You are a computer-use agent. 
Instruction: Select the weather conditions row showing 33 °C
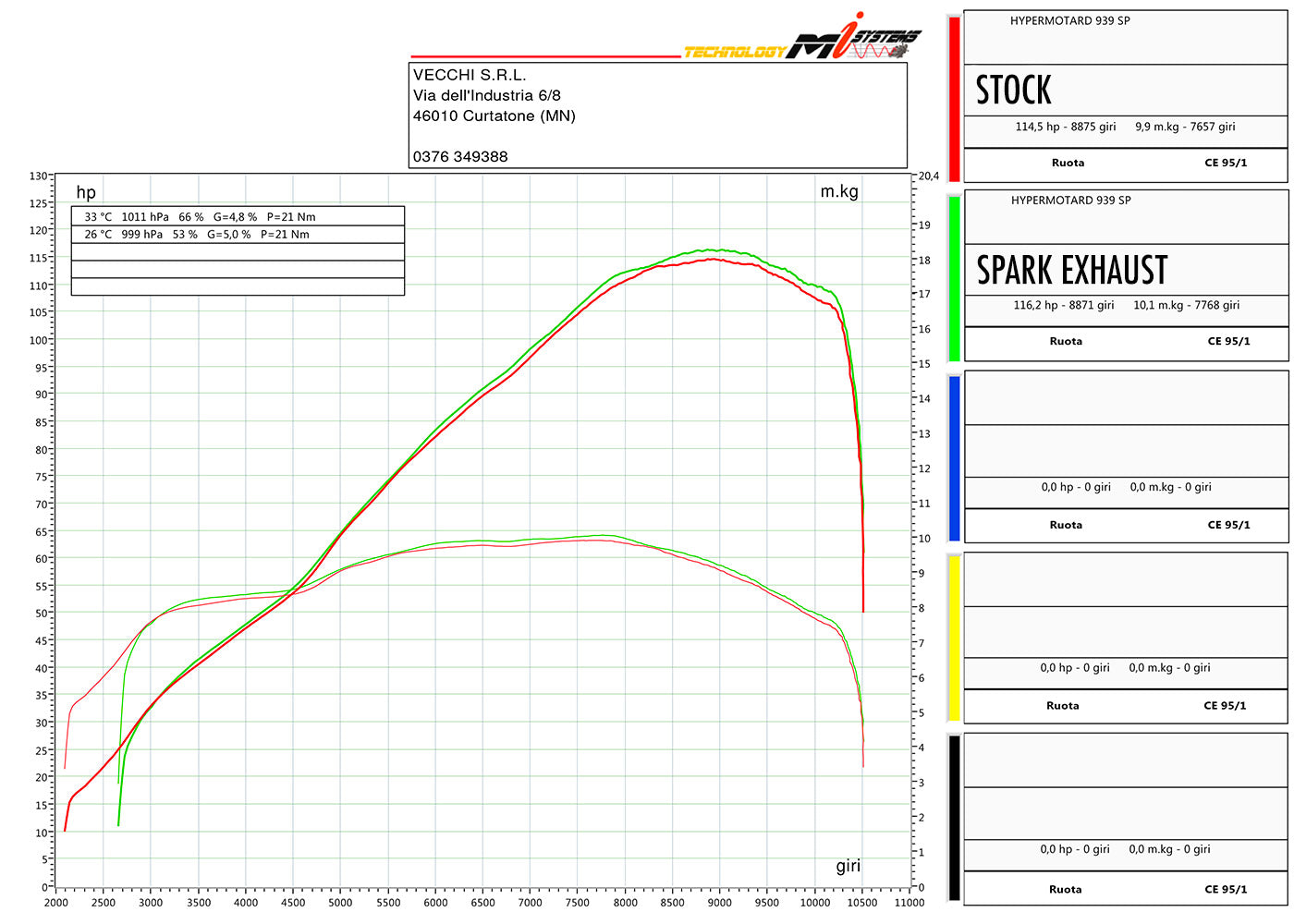coord(197,215)
